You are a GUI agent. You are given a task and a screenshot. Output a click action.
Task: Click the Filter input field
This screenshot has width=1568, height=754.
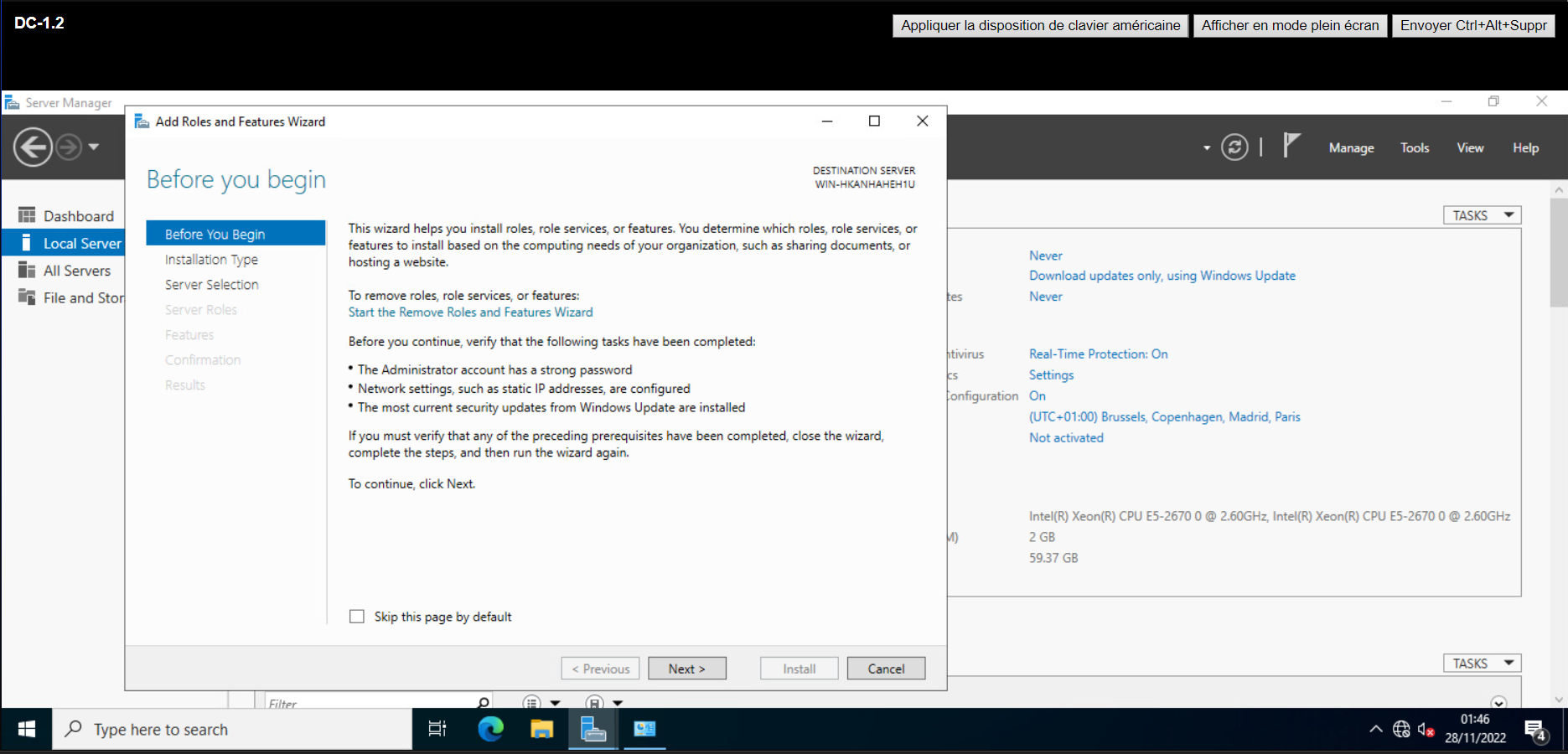tap(369, 702)
